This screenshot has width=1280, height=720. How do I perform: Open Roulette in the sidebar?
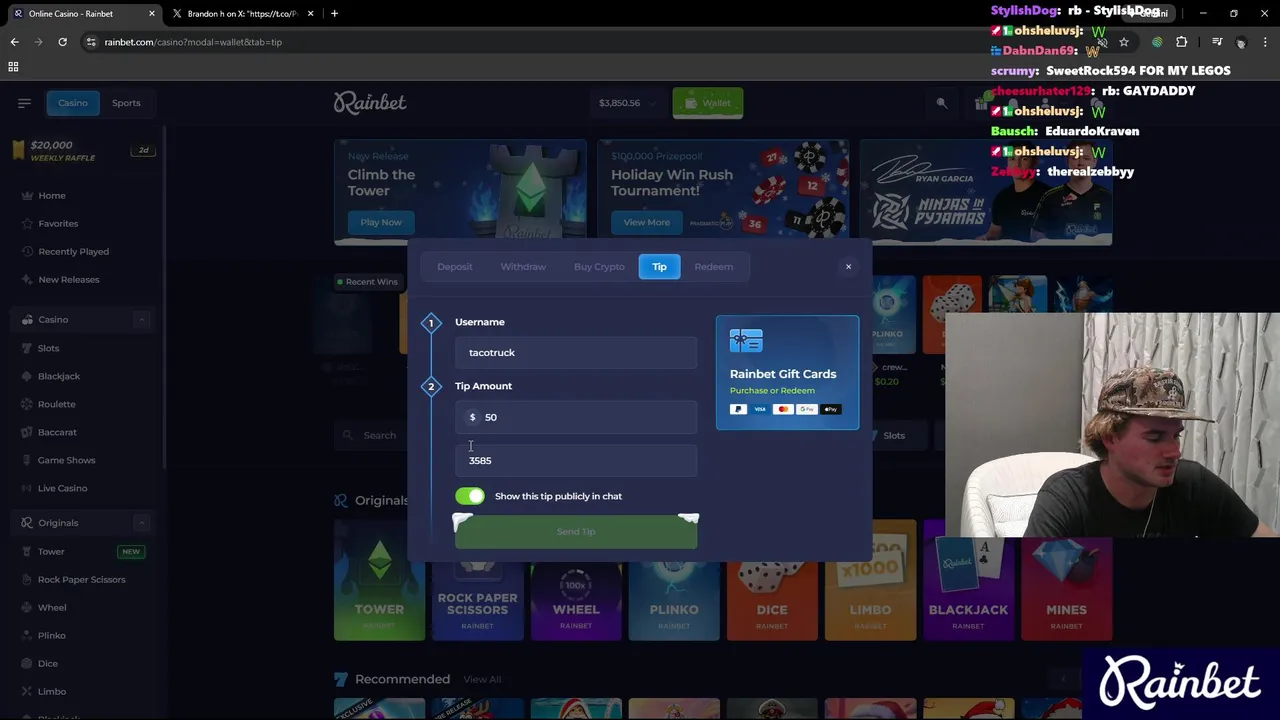56,404
